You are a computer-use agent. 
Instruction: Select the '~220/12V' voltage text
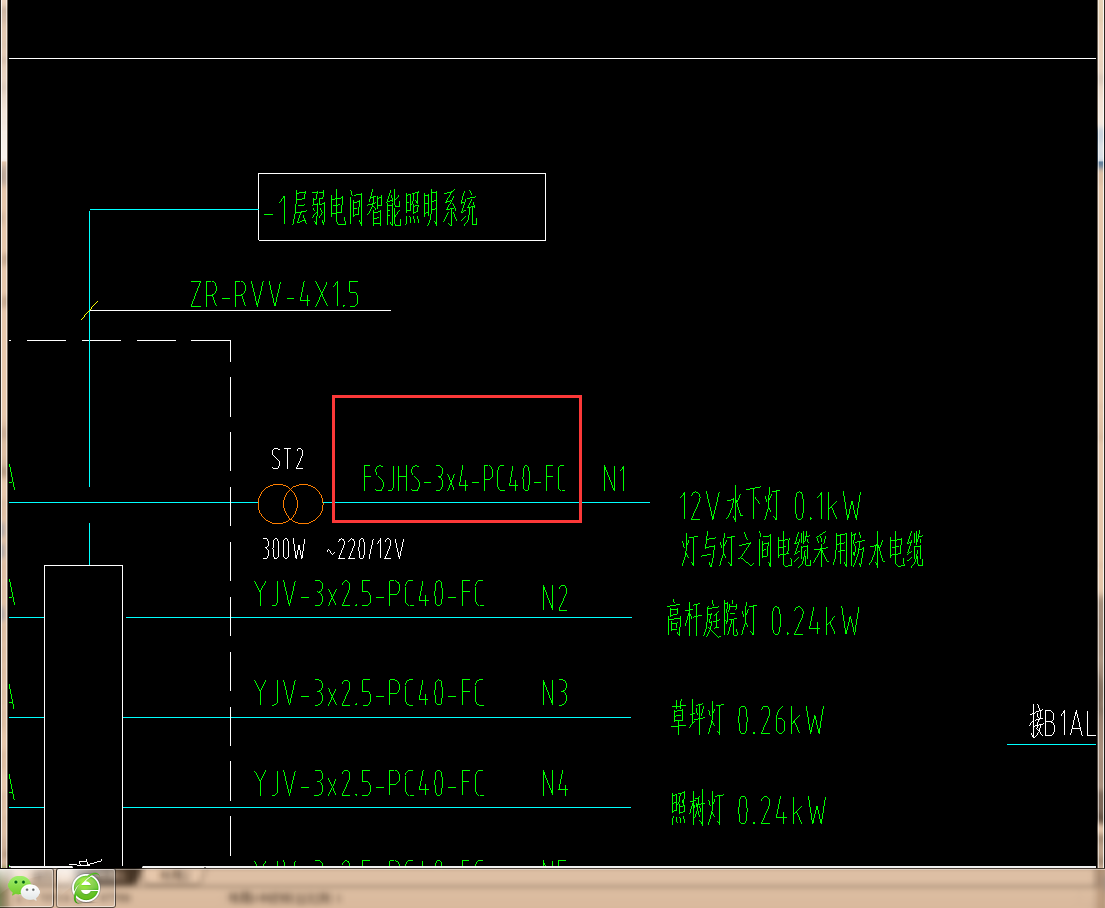tap(366, 549)
